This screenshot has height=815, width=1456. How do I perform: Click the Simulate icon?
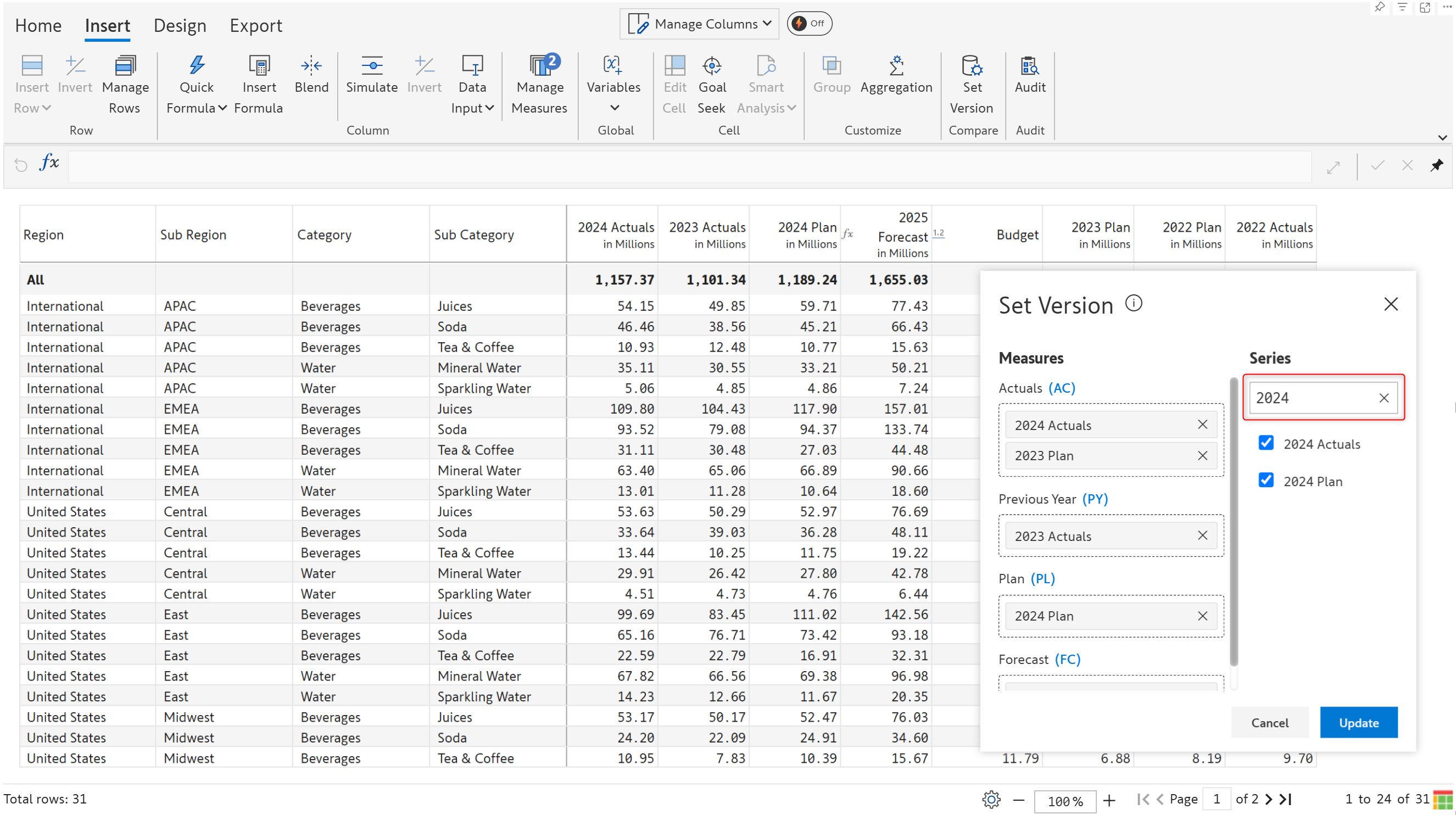click(371, 66)
